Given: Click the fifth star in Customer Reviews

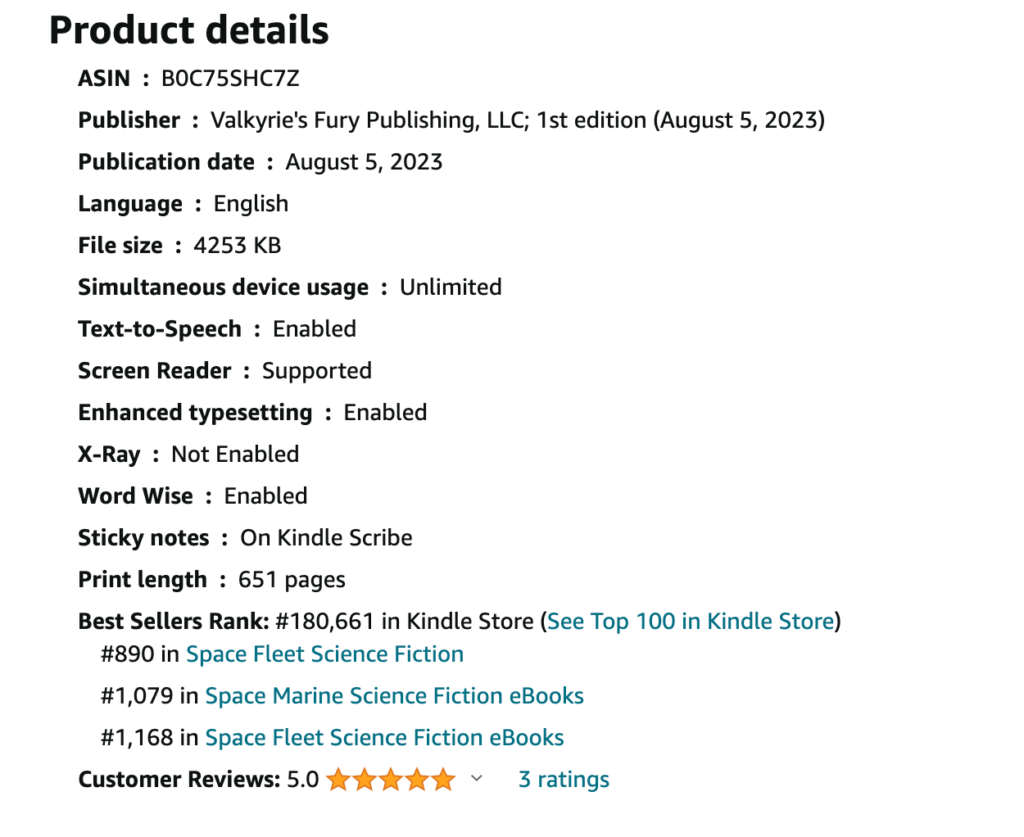Looking at the screenshot, I should 442,780.
